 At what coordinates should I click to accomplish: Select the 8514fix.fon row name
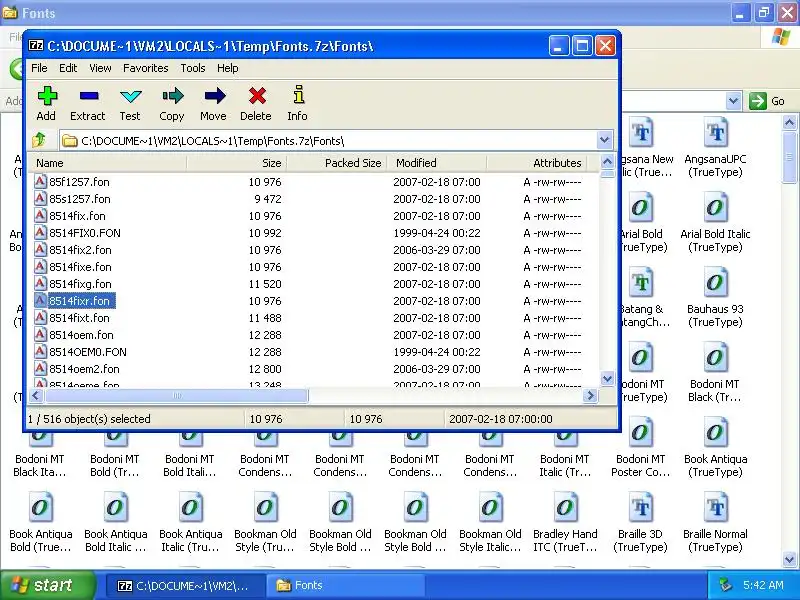click(x=77, y=216)
